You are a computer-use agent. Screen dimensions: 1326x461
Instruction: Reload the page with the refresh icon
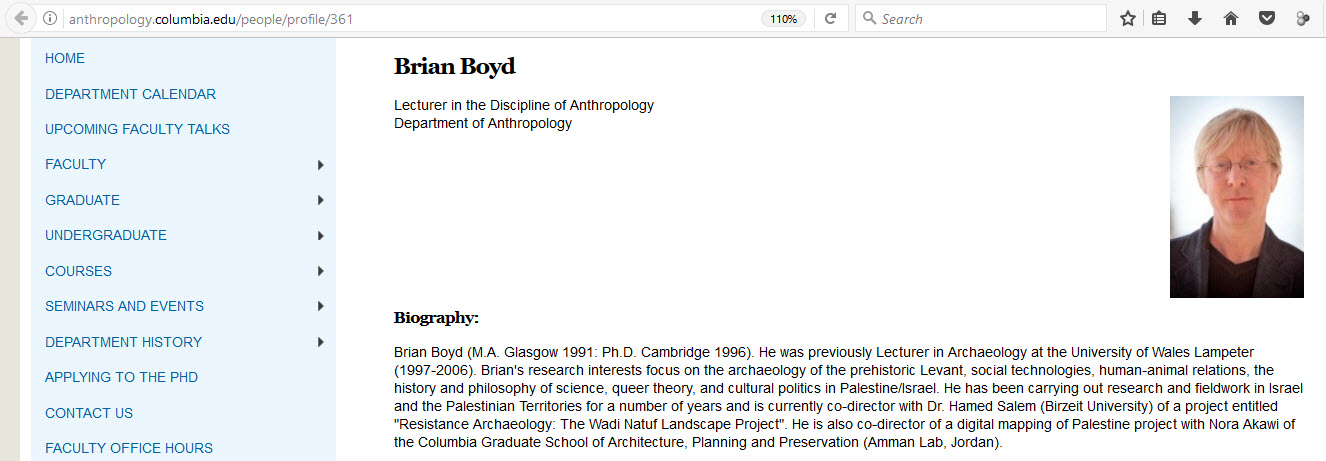click(830, 18)
